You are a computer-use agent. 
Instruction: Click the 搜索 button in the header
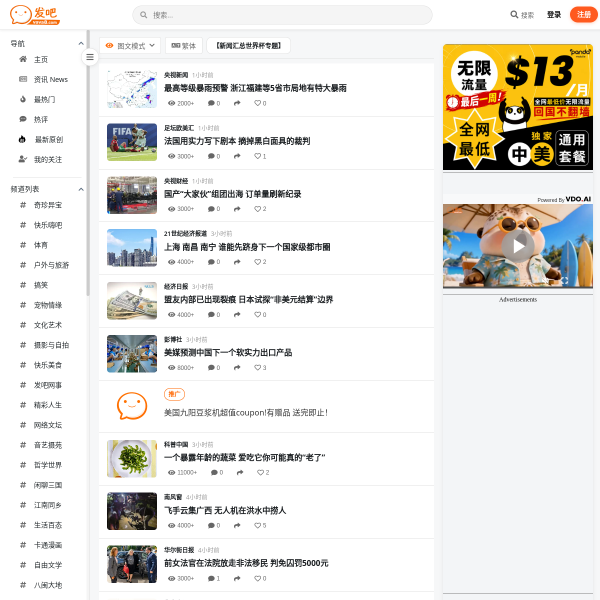[x=522, y=15]
